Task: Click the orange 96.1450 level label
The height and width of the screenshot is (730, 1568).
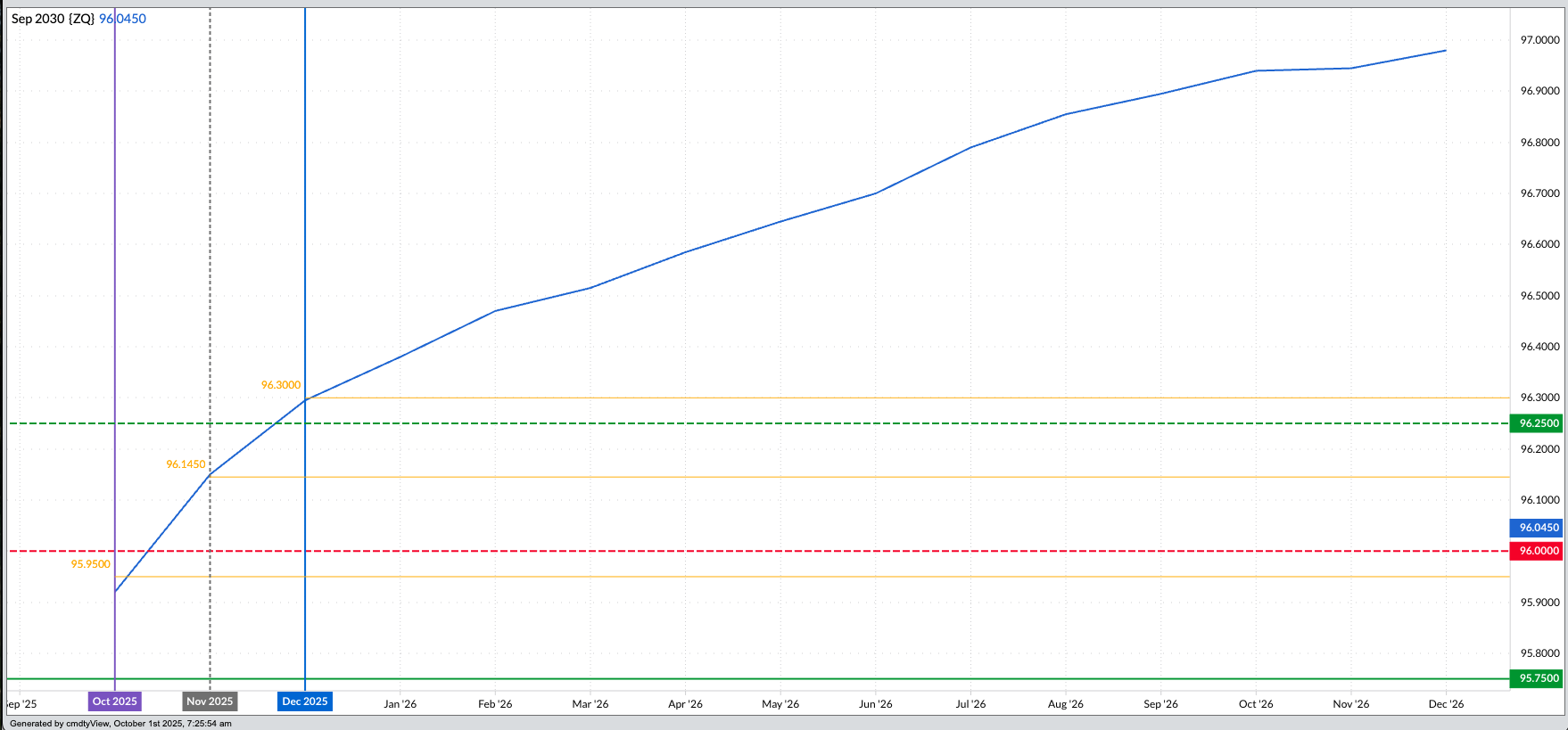Action: pos(186,464)
